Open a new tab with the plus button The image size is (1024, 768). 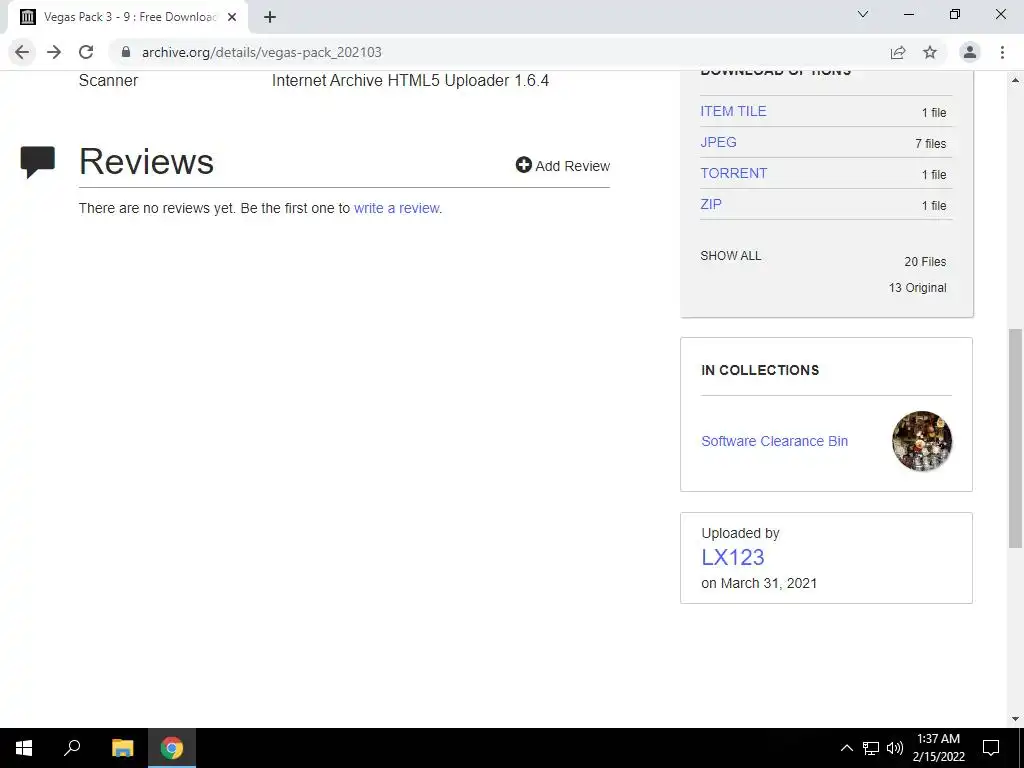tap(270, 17)
